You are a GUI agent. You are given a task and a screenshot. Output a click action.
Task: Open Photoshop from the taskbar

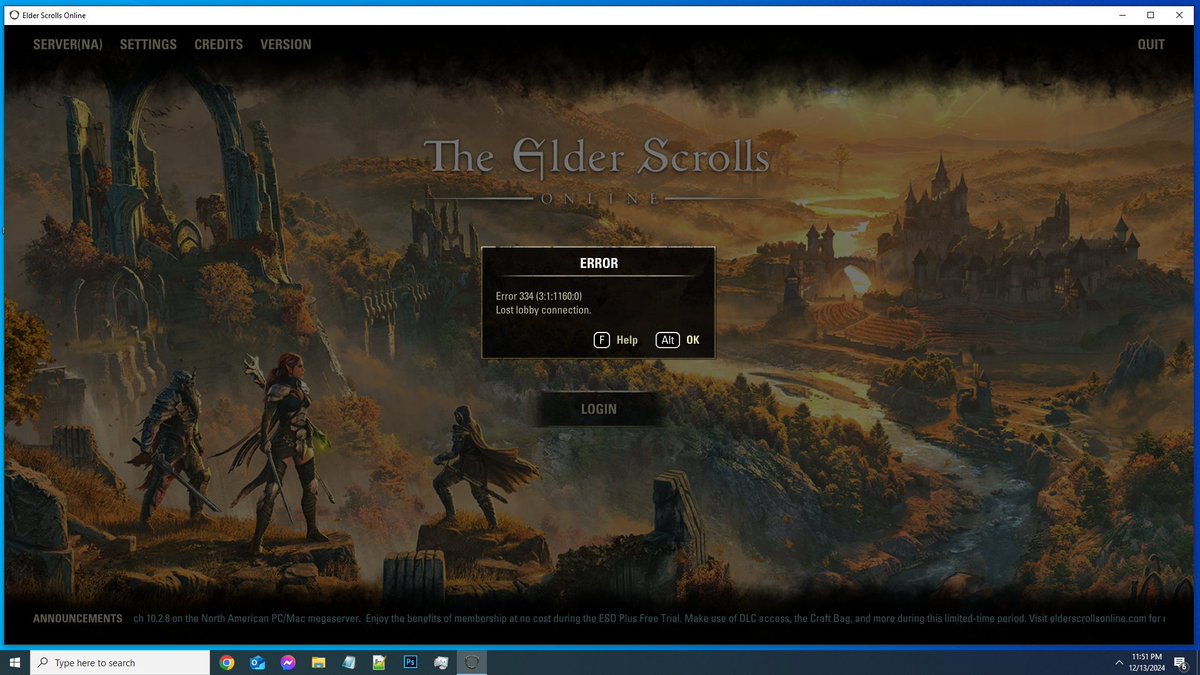tap(410, 662)
